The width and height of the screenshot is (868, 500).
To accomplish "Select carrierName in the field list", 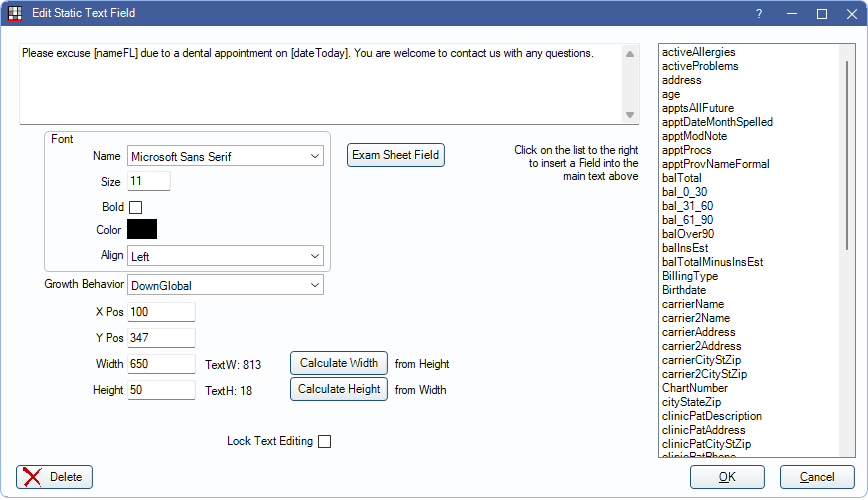I will 693,304.
